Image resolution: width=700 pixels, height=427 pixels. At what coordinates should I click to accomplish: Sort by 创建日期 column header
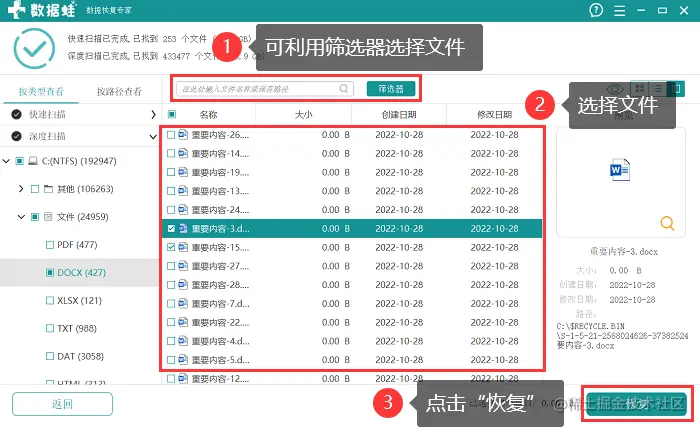tap(399, 115)
